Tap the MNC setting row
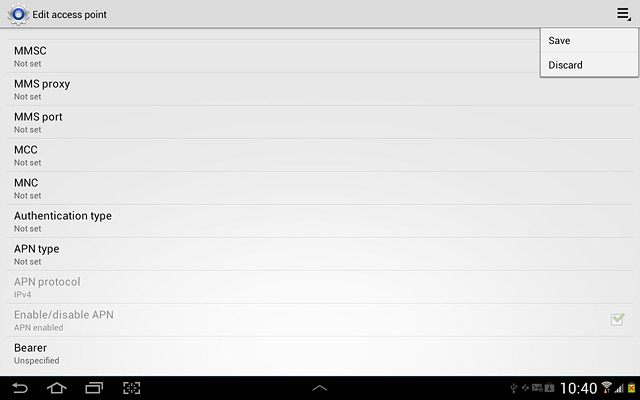This screenshot has height=400, width=640. tap(320, 189)
